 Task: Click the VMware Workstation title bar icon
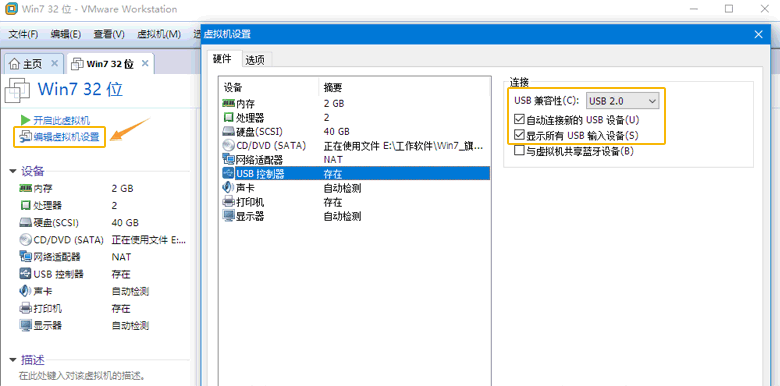tap(10, 9)
